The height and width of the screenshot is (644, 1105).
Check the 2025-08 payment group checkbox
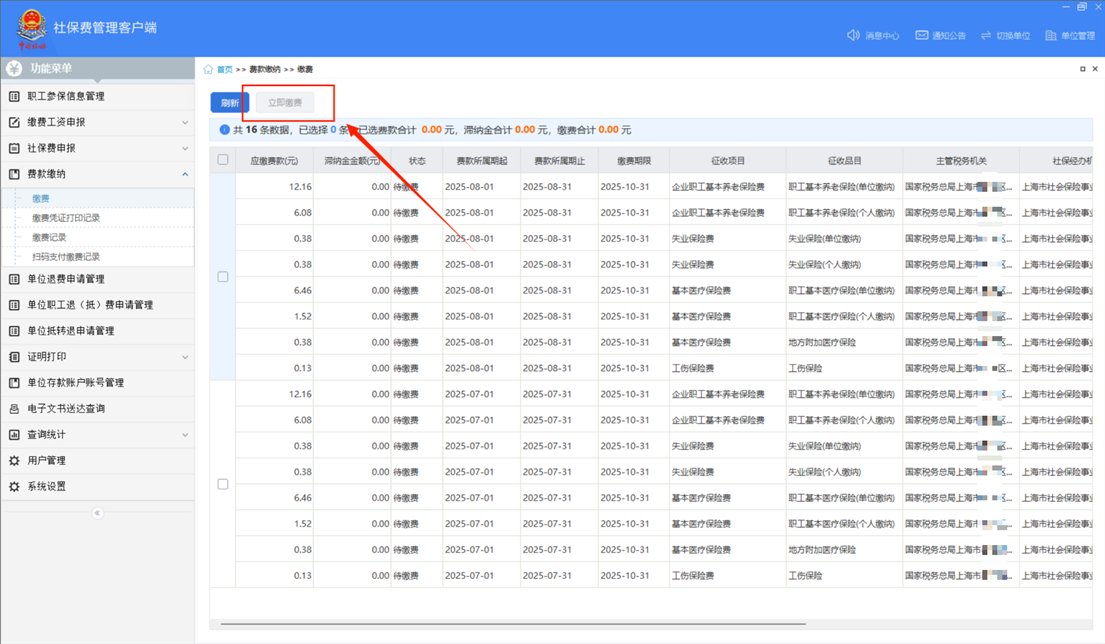click(x=223, y=277)
